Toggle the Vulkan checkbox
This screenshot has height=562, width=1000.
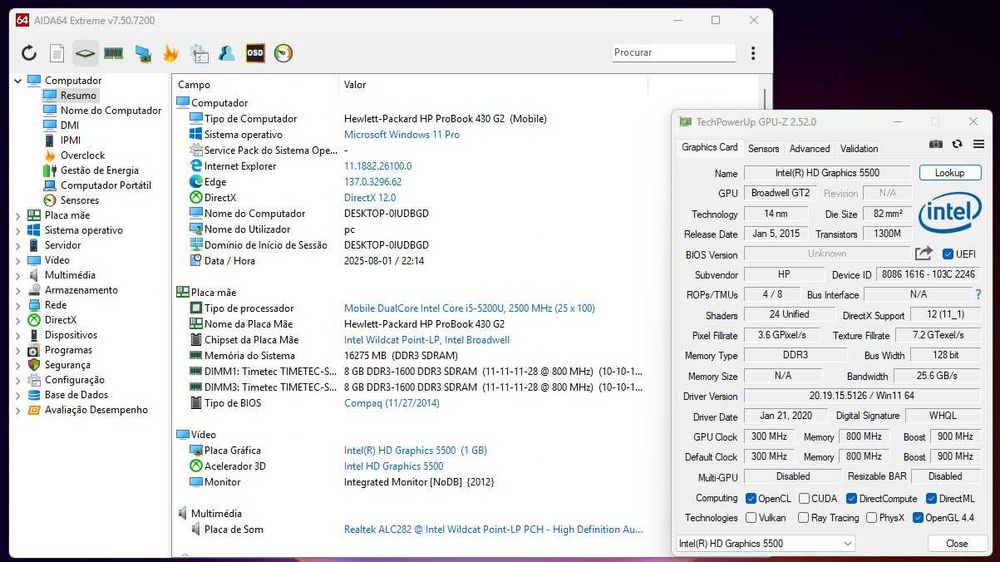click(751, 517)
